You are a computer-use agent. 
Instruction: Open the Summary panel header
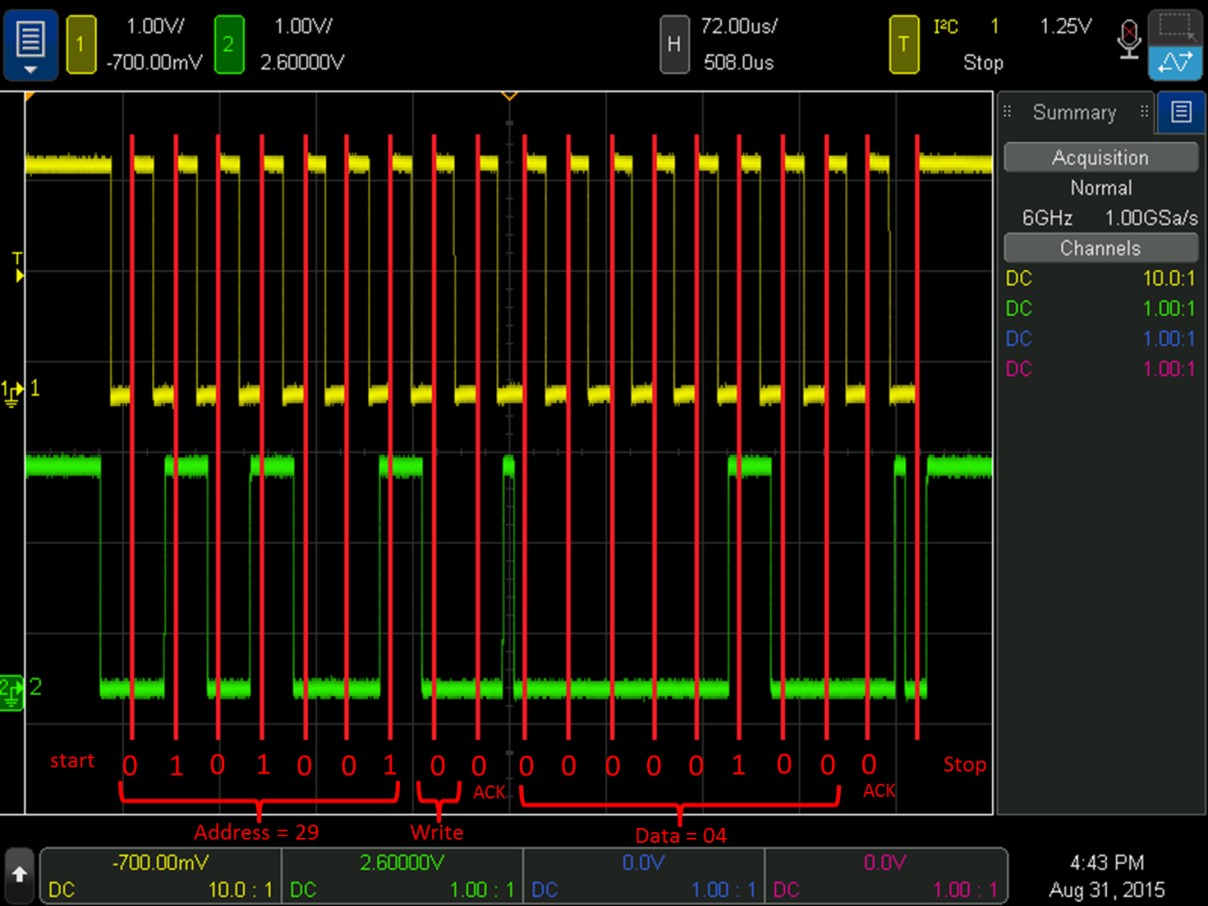click(1076, 112)
